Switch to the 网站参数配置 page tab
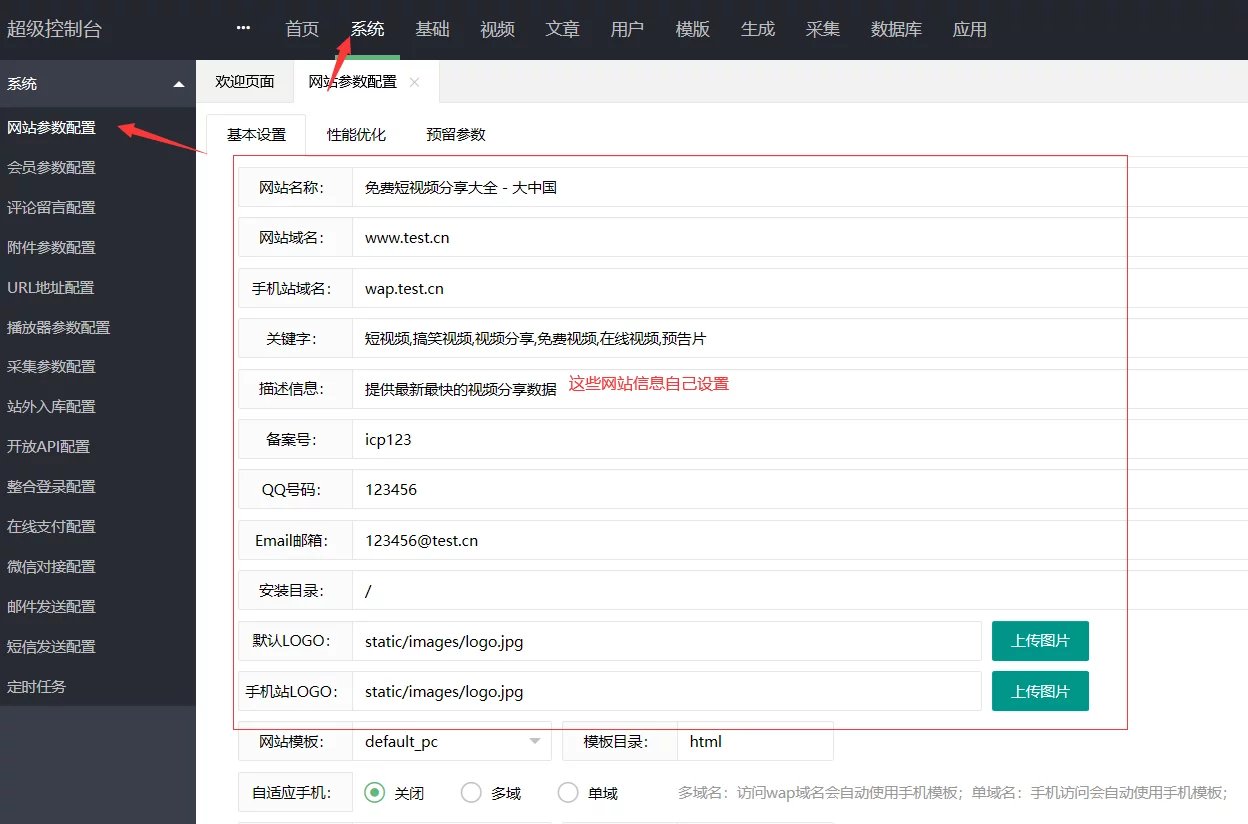 352,82
